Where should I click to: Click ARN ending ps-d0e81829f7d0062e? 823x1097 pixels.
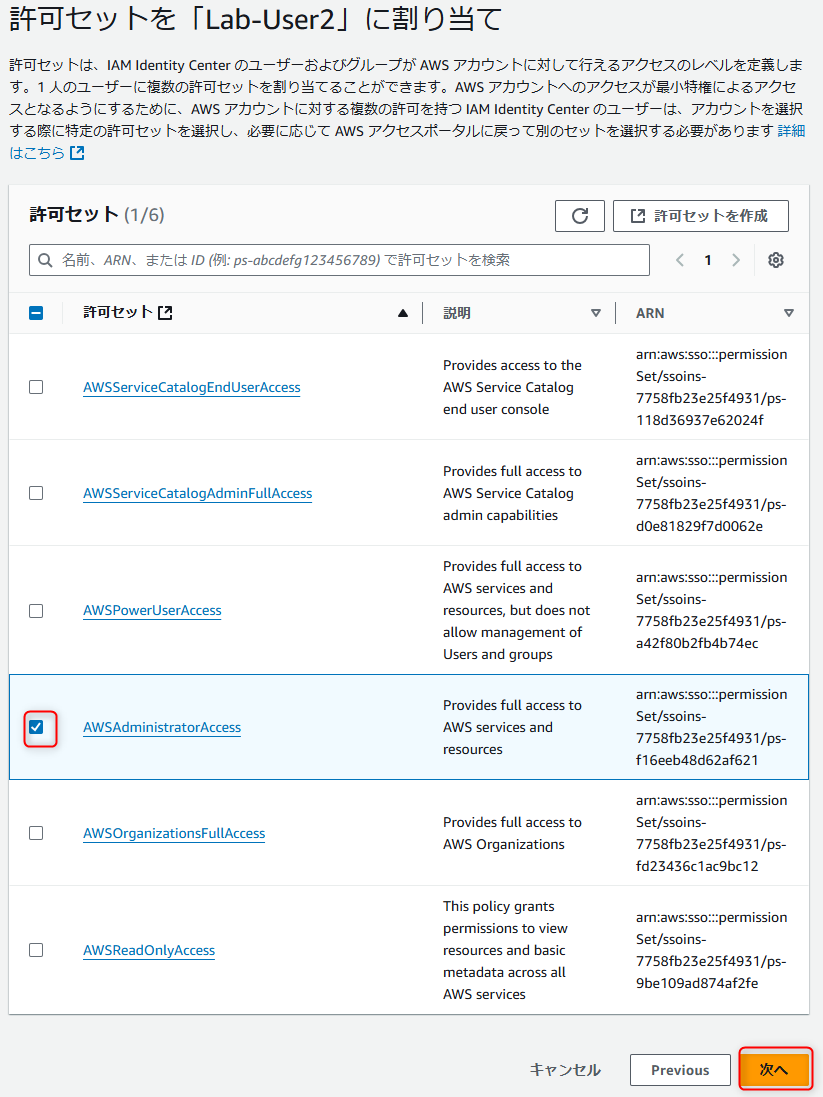[711, 493]
